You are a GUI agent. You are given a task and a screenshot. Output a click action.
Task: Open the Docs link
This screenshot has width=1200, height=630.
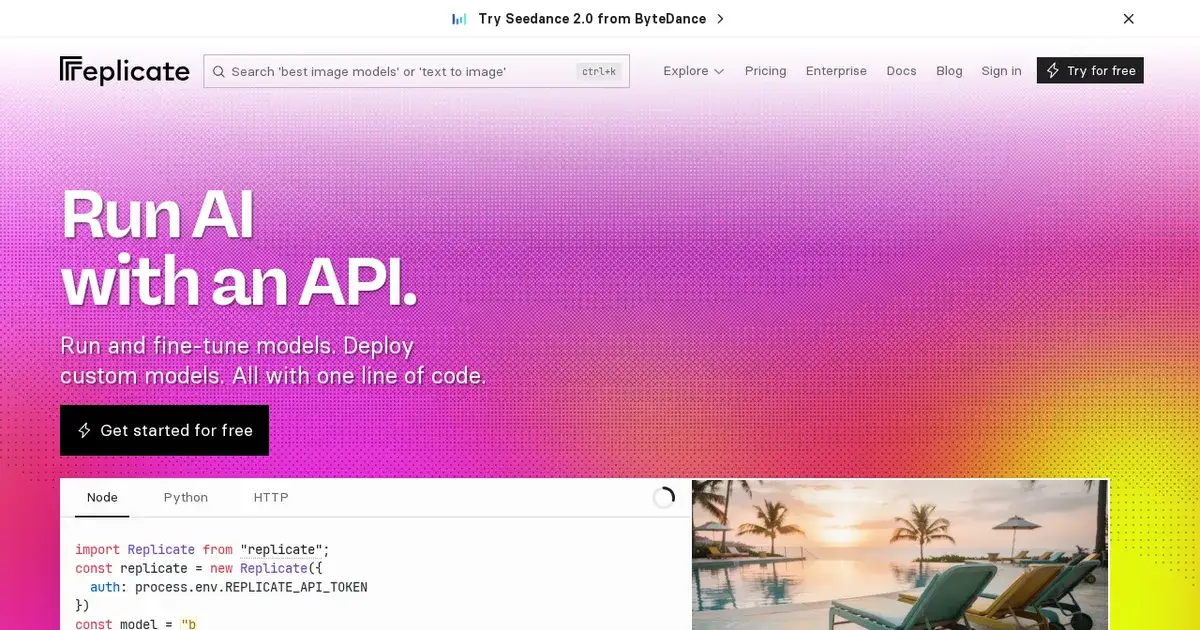(x=901, y=71)
